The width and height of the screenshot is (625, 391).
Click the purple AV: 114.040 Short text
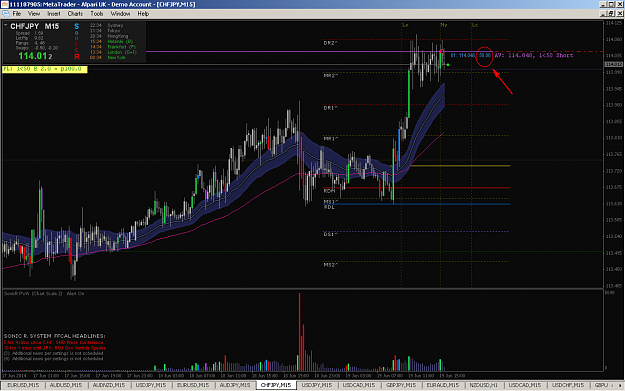click(x=534, y=55)
